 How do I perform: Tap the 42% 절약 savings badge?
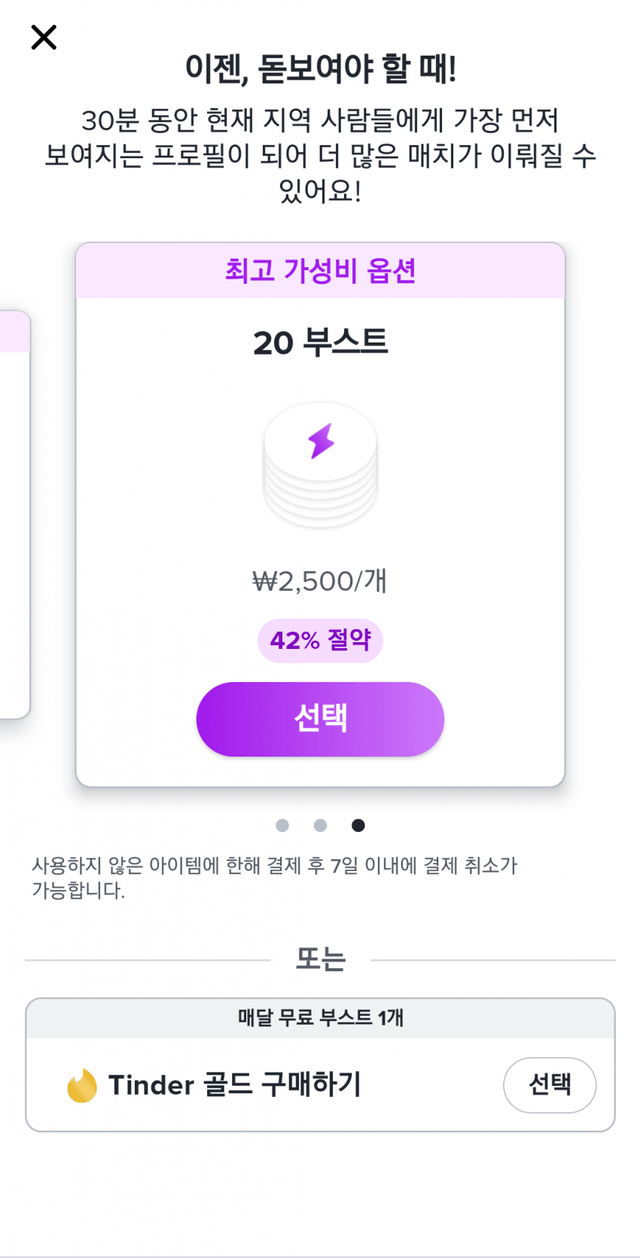coord(320,641)
